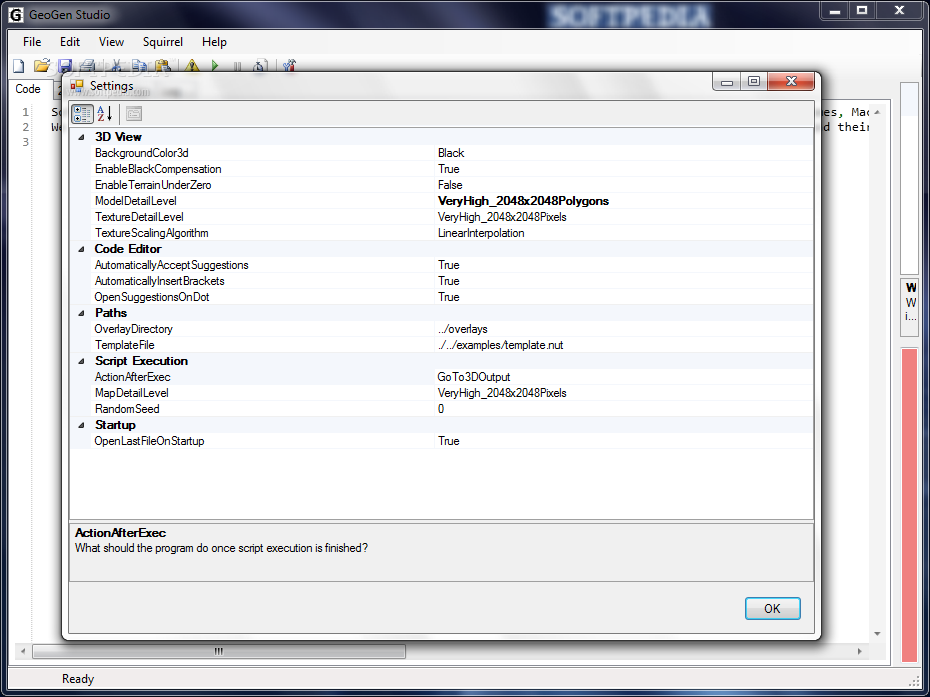This screenshot has width=930, height=697.
Task: Change the OpenLastFileOnStartup value True
Action: coord(623,441)
